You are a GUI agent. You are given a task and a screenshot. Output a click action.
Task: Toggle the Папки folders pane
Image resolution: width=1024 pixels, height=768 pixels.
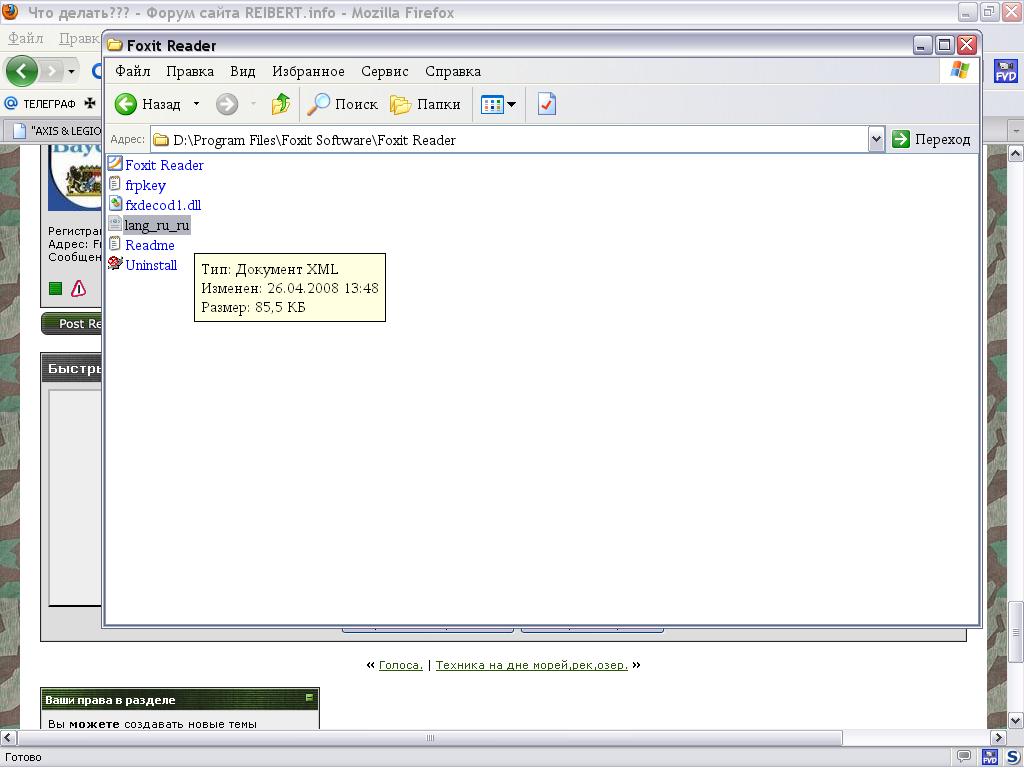click(426, 104)
